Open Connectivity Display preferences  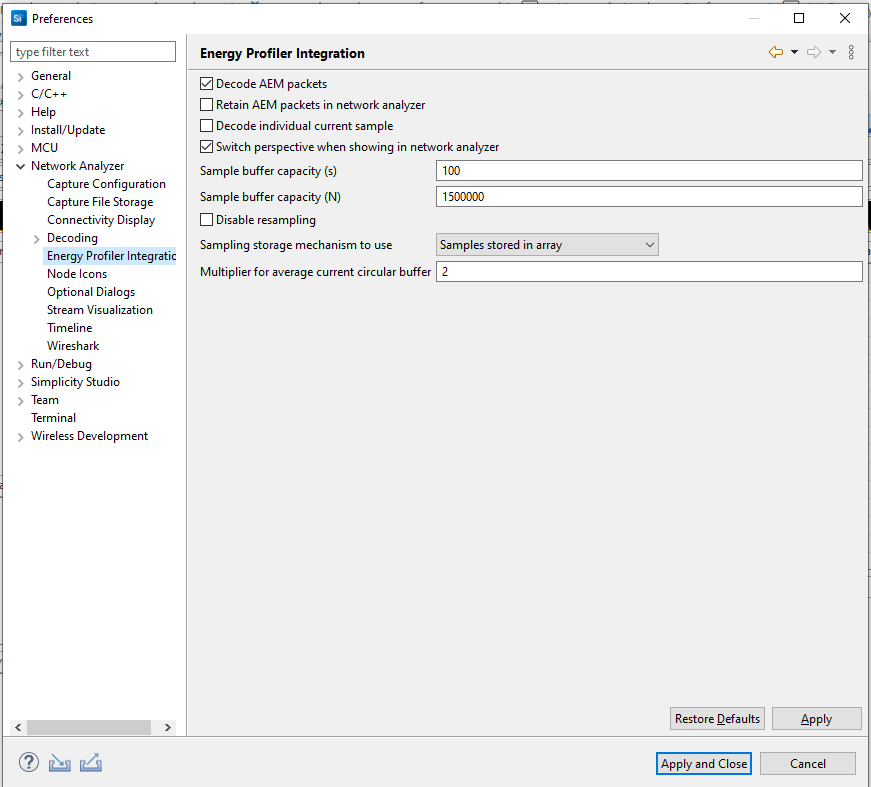pos(101,220)
